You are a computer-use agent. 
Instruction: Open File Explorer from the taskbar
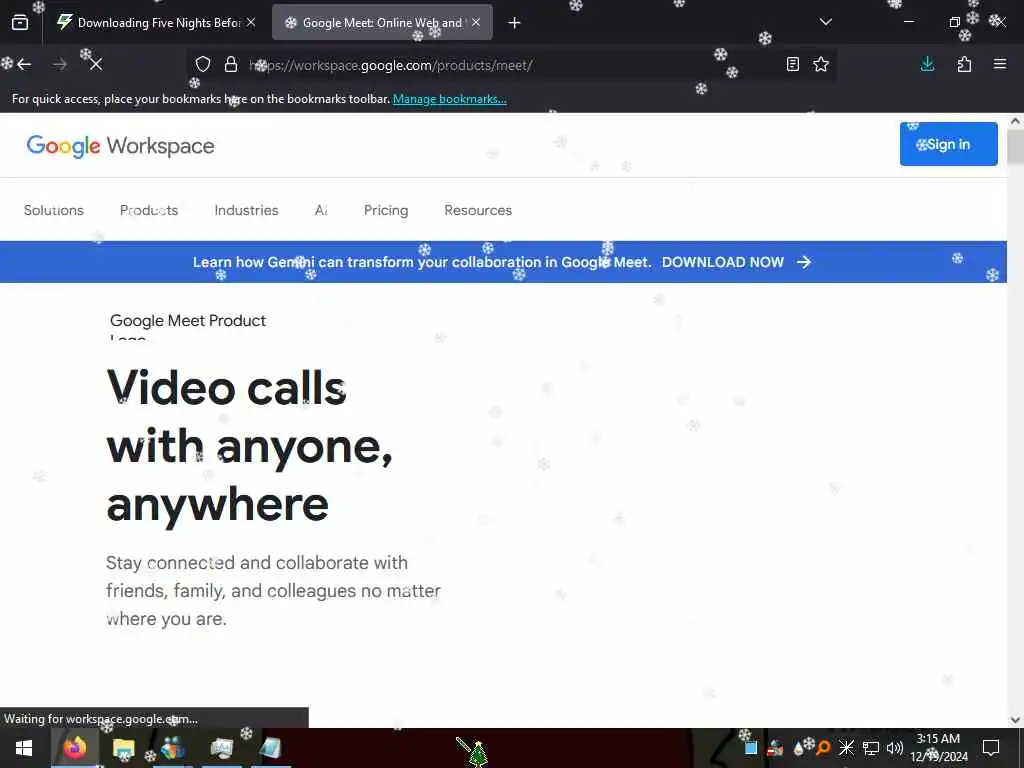click(123, 748)
